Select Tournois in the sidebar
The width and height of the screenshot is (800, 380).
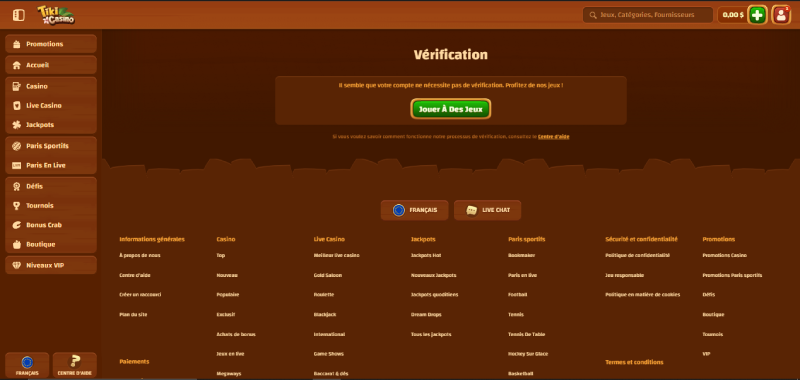(x=51, y=206)
